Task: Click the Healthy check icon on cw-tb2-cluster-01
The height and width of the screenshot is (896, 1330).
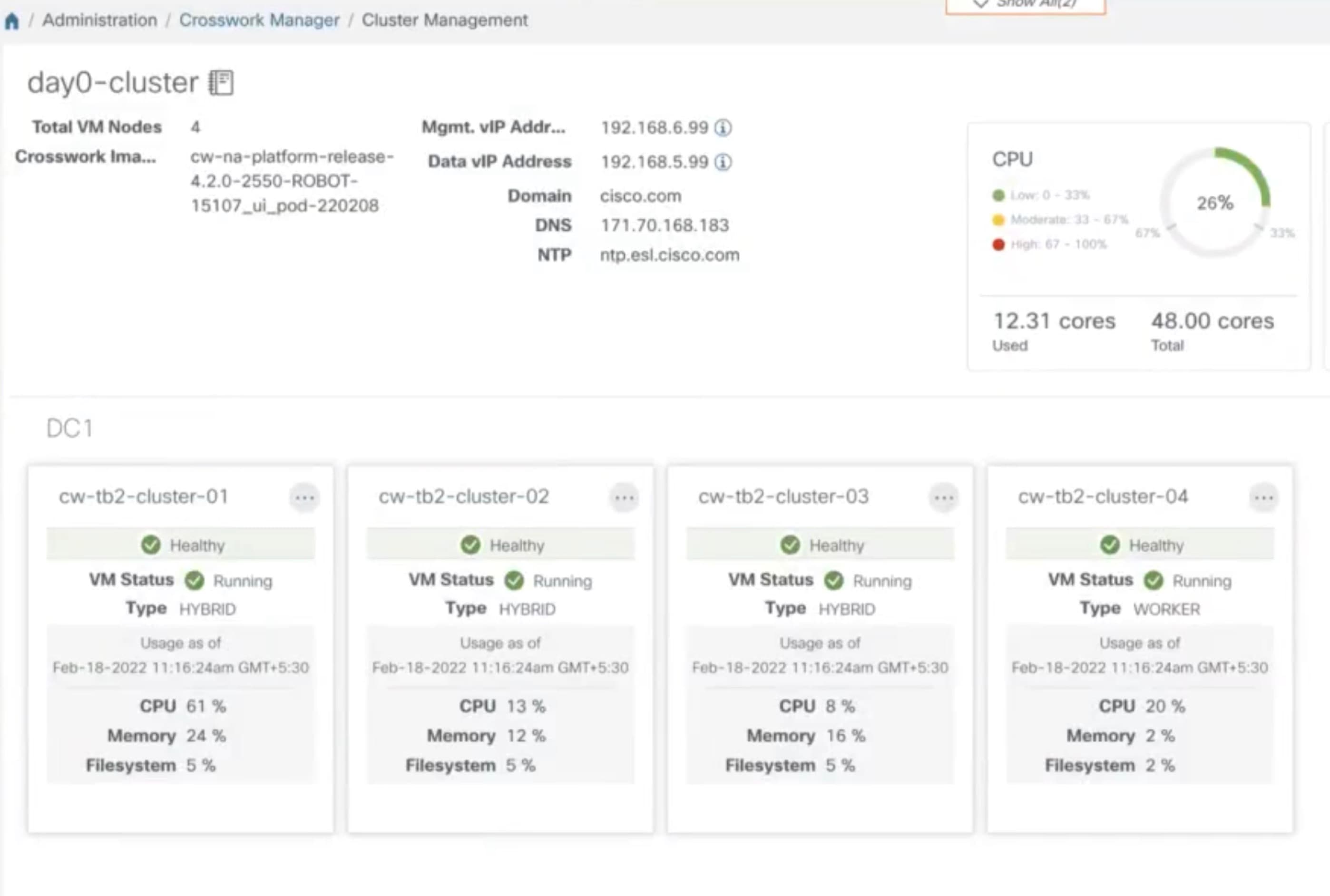Action: pyautogui.click(x=151, y=545)
